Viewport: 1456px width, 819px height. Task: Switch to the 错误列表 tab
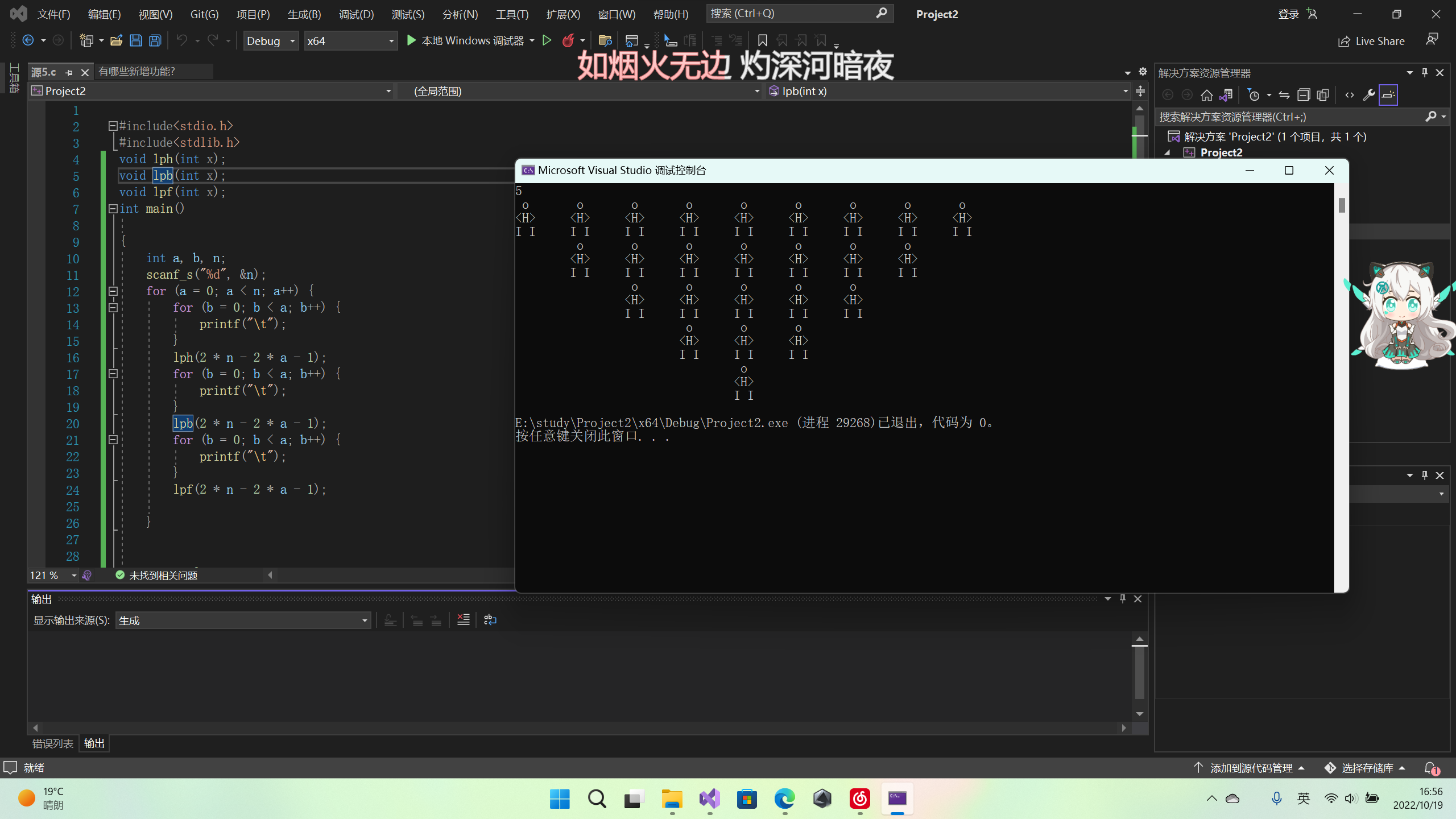click(x=52, y=743)
